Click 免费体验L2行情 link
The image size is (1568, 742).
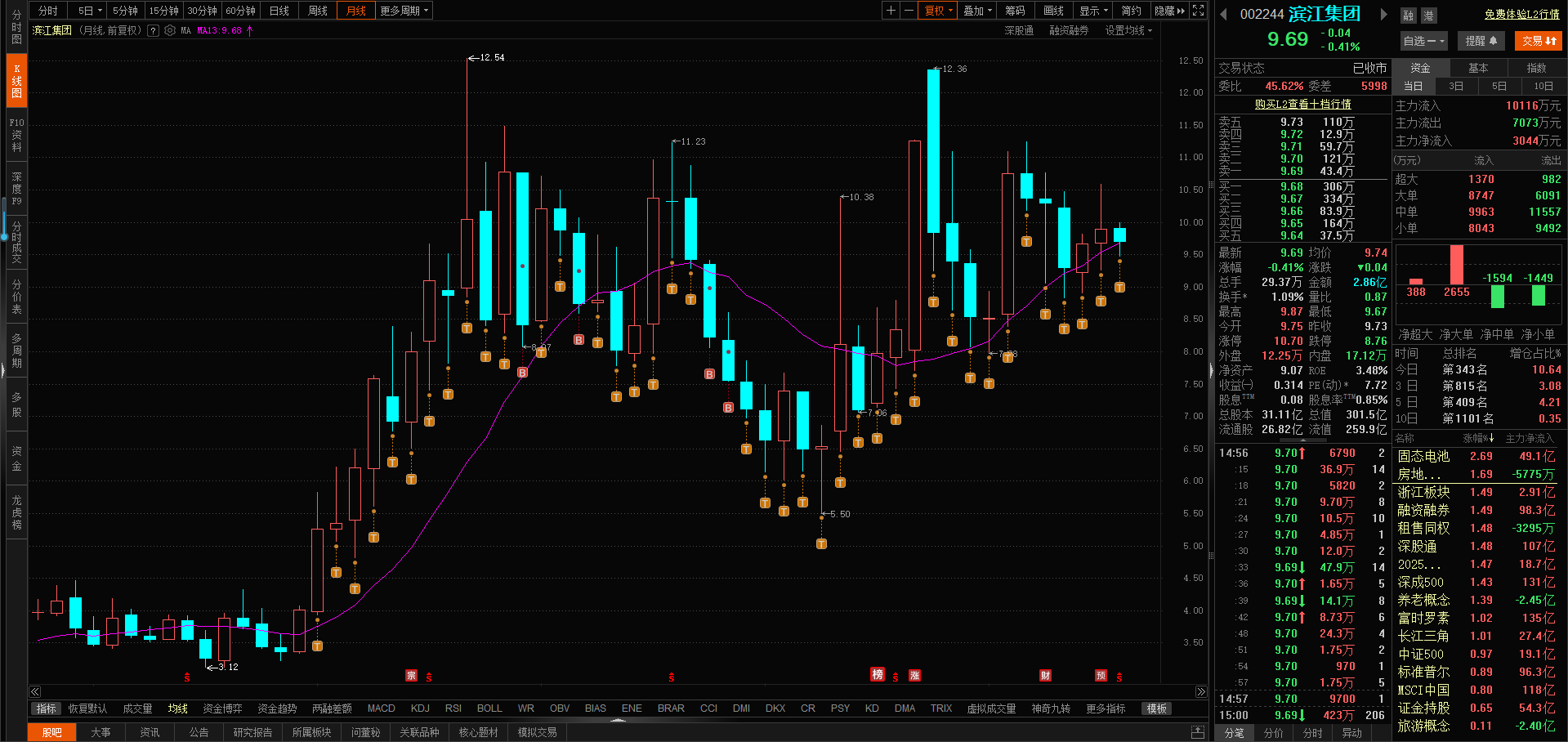(1521, 15)
